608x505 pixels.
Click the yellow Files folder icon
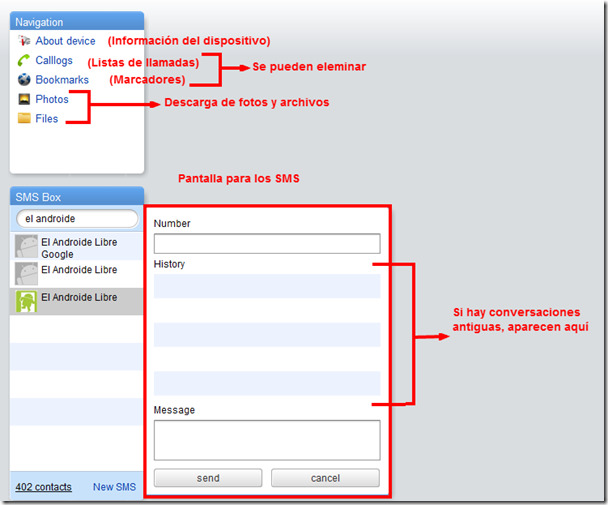tap(24, 119)
